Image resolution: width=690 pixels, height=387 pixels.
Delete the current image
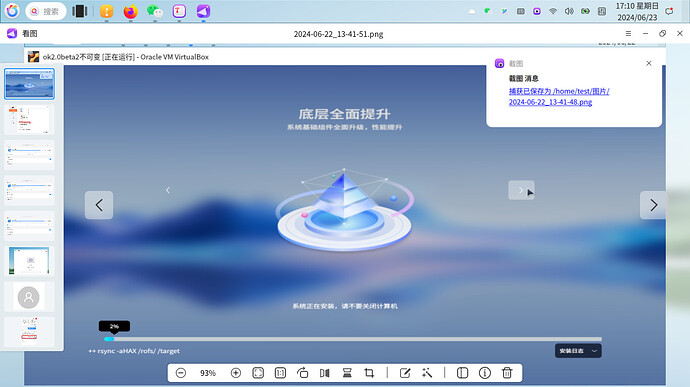point(507,373)
